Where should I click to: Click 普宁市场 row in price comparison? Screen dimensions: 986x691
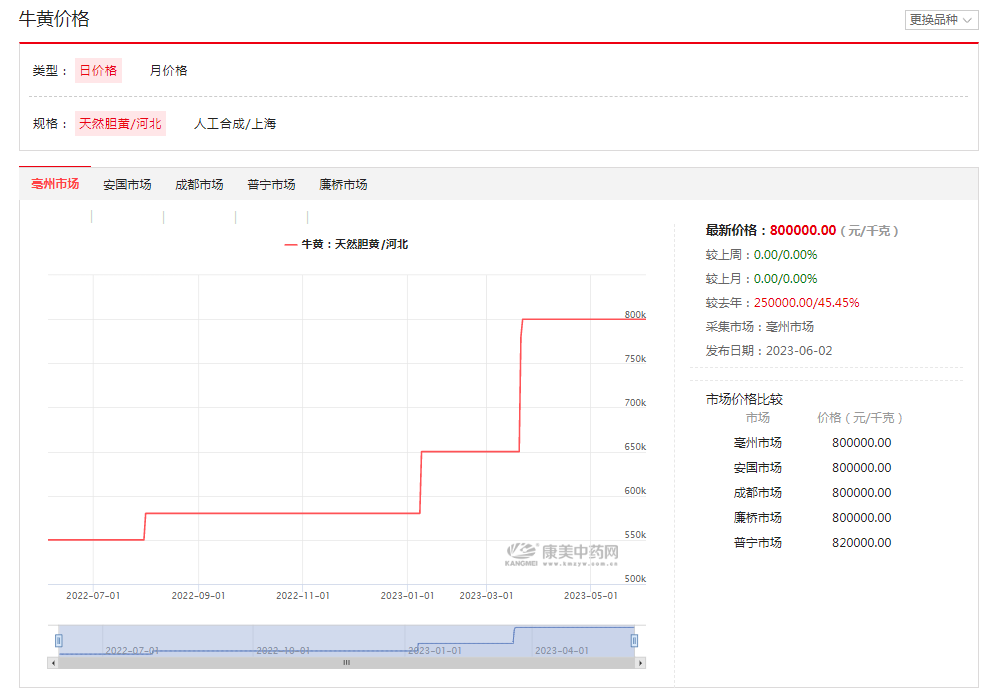[x=757, y=543]
